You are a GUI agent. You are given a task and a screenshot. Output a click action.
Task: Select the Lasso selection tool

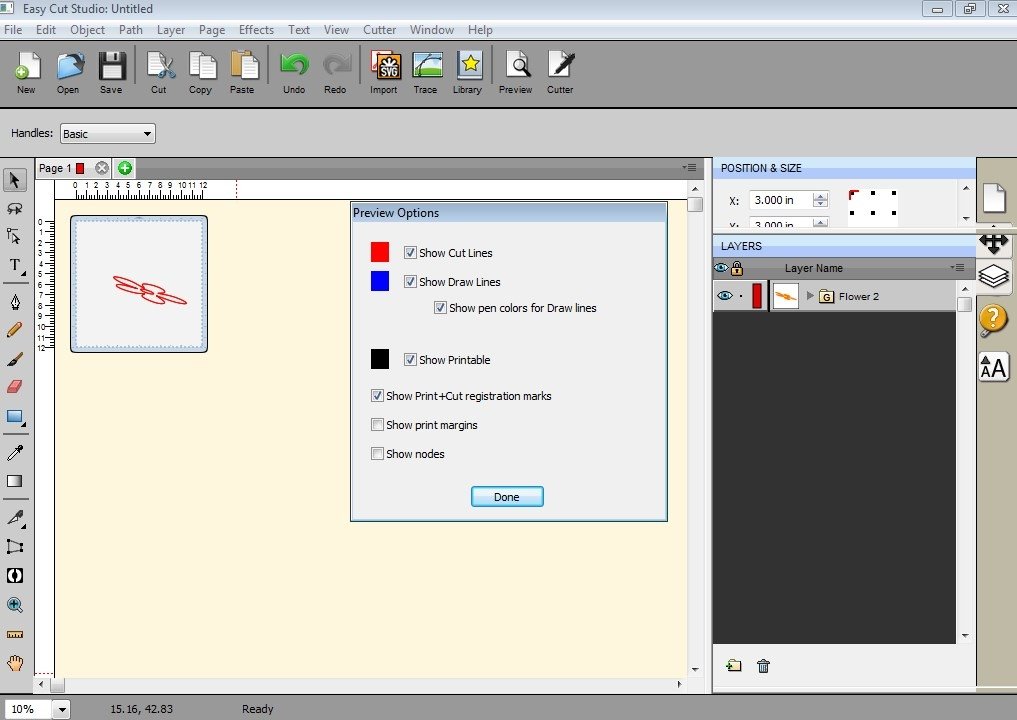tap(14, 208)
